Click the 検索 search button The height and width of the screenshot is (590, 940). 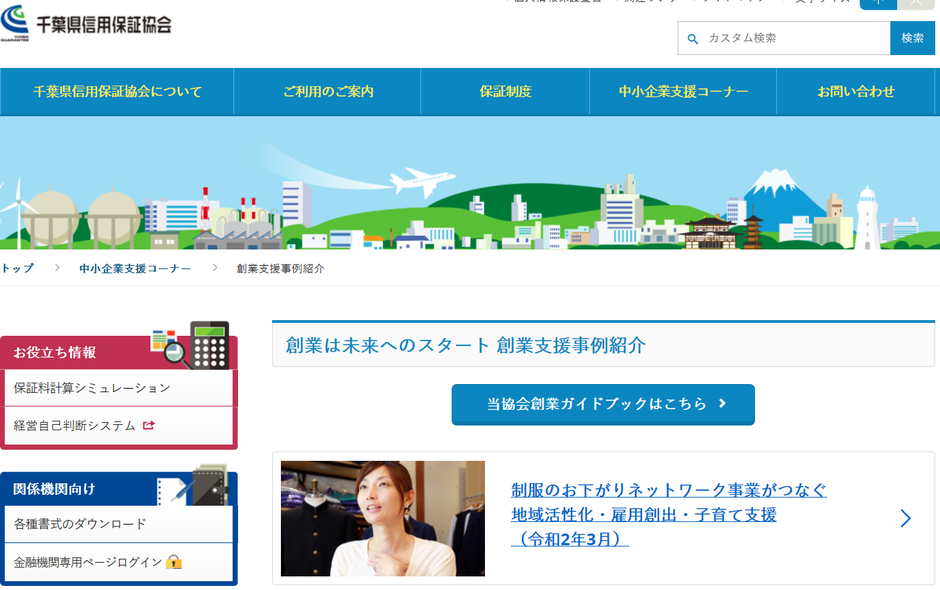tap(912, 38)
